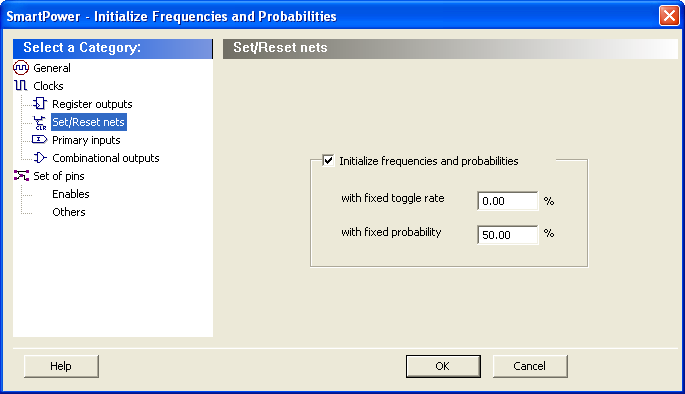Open the Register outputs category
This screenshot has height=394, width=685.
92,104
